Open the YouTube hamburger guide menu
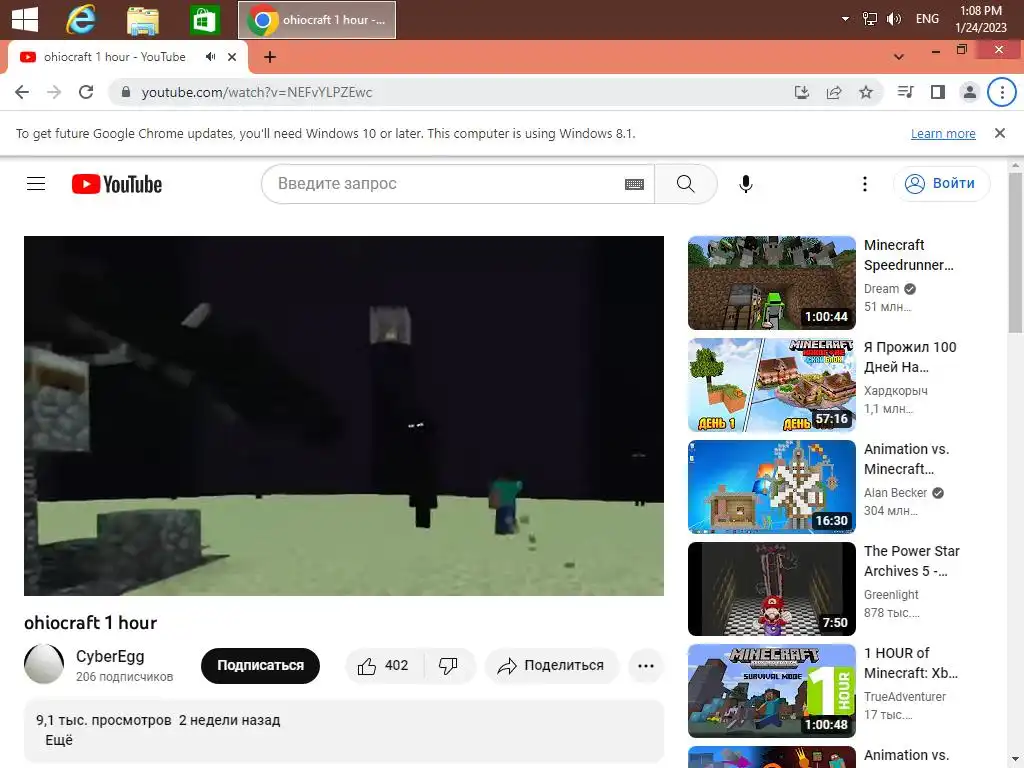Screen dimensions: 1024x768 pyautogui.click(x=36, y=184)
